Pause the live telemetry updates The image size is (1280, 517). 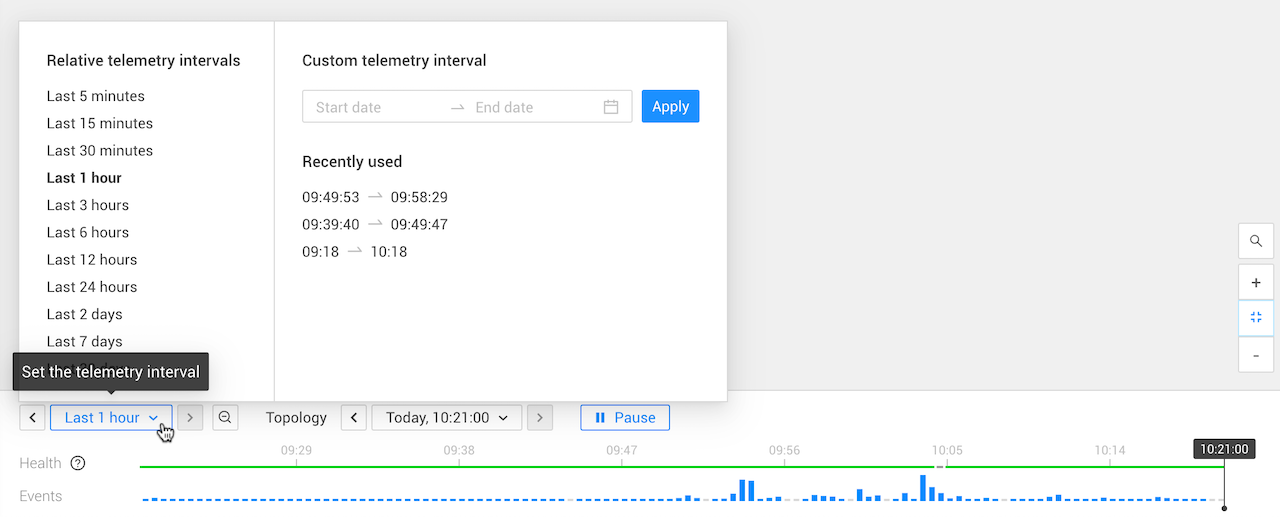coord(625,418)
